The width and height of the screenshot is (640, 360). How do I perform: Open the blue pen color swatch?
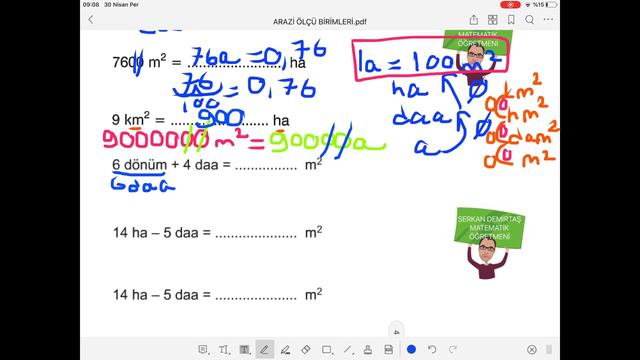click(411, 349)
